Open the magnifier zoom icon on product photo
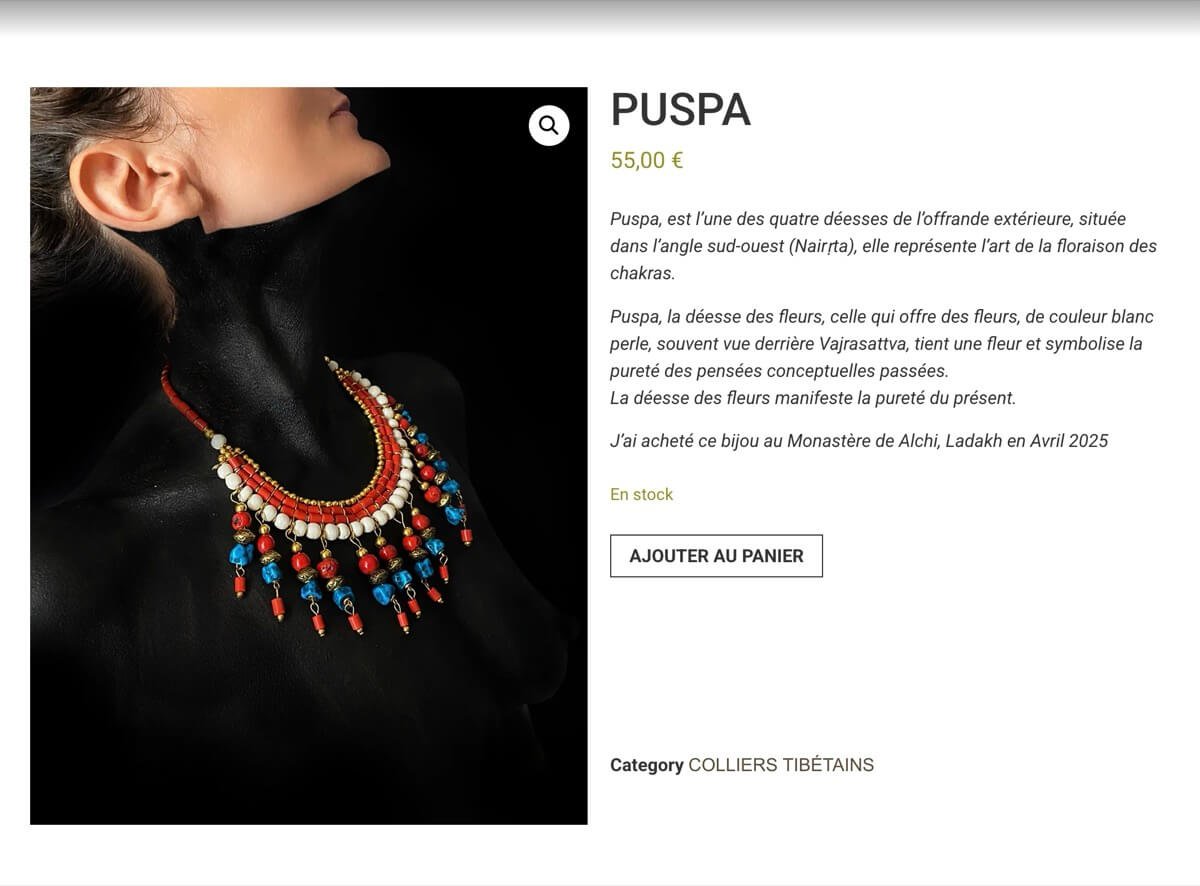 (x=549, y=126)
